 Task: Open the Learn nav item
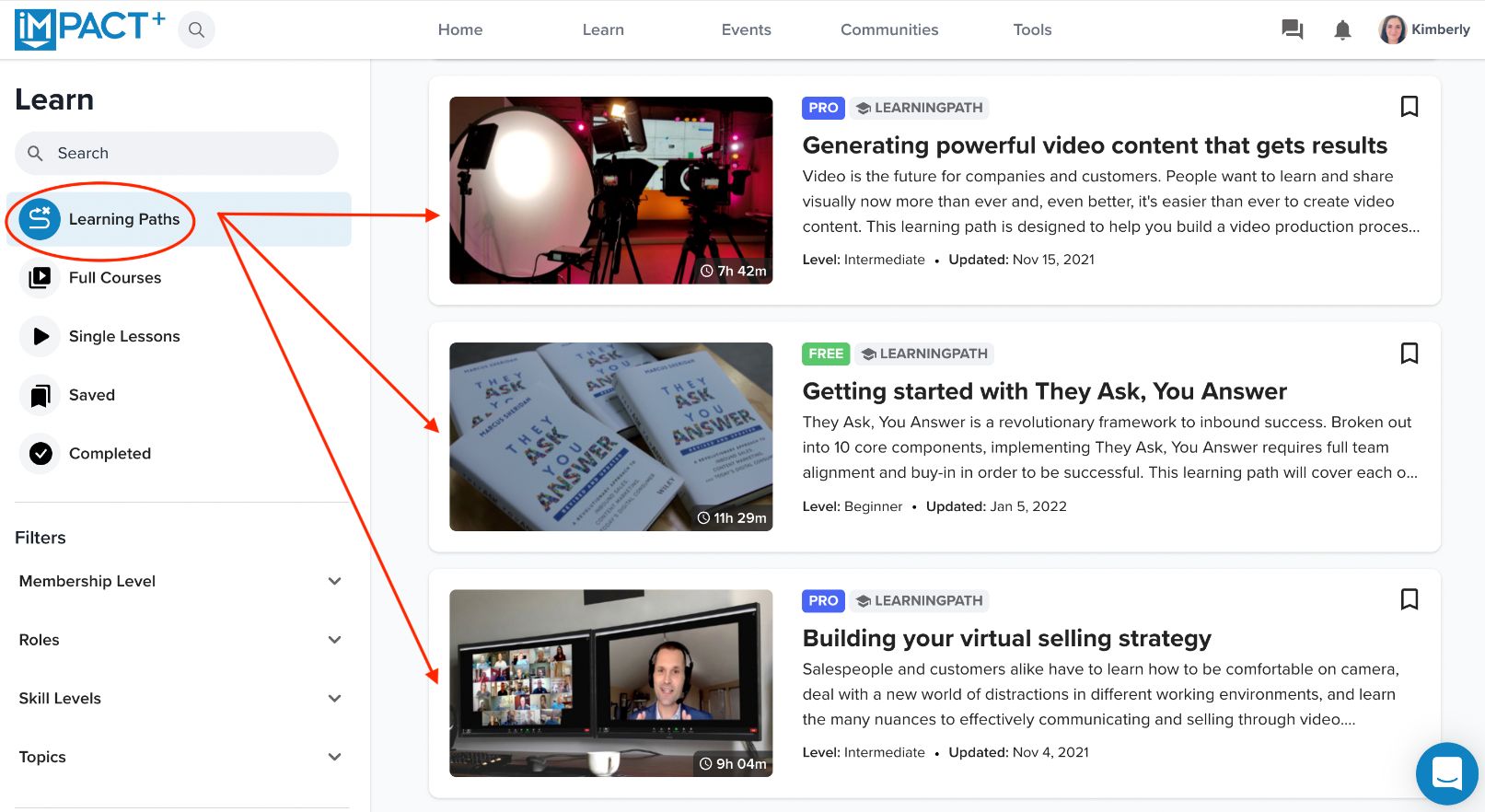click(603, 29)
